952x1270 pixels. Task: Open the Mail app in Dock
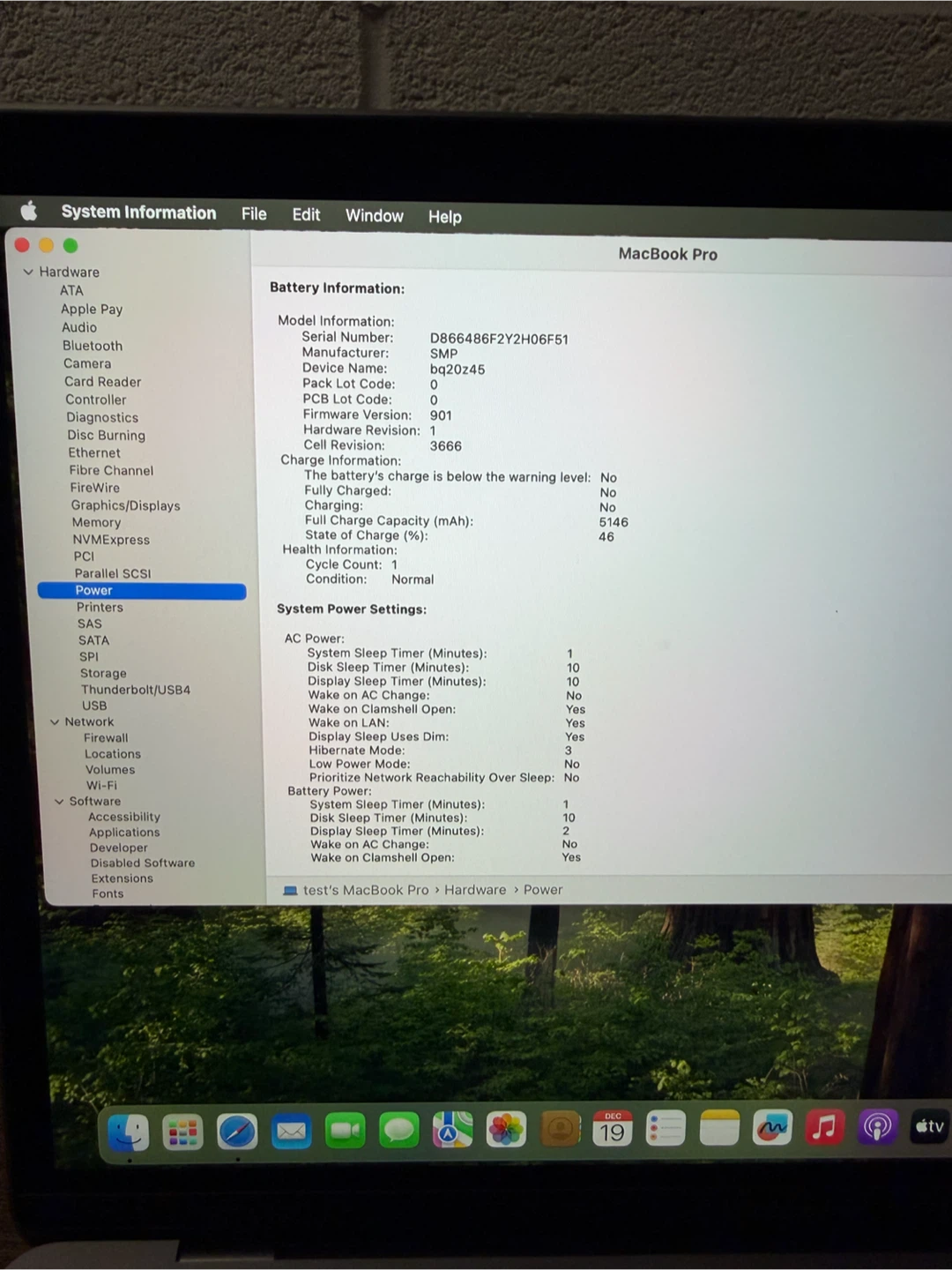292,1132
